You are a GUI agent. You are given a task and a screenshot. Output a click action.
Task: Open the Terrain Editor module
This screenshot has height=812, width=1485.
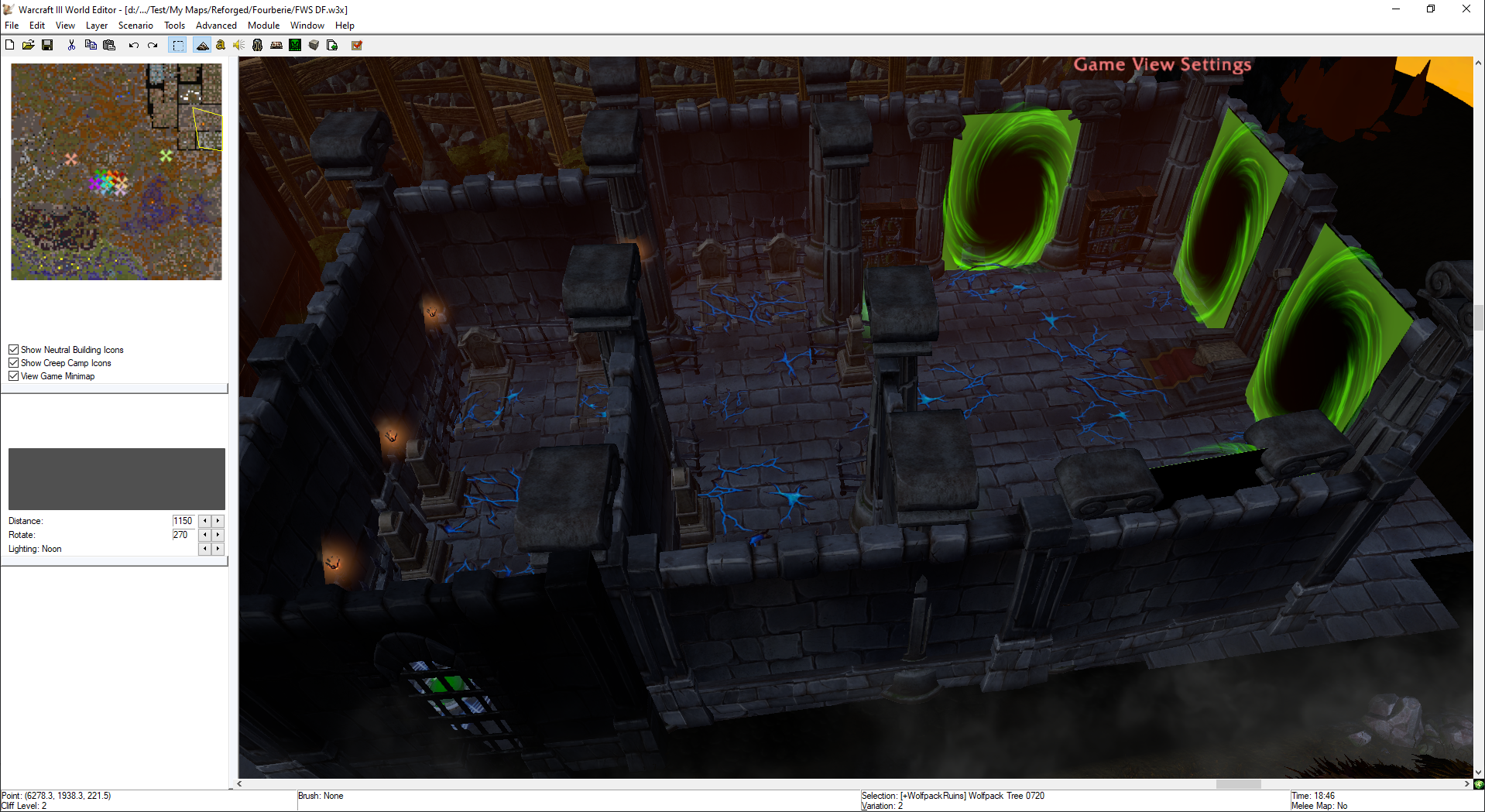(x=202, y=45)
